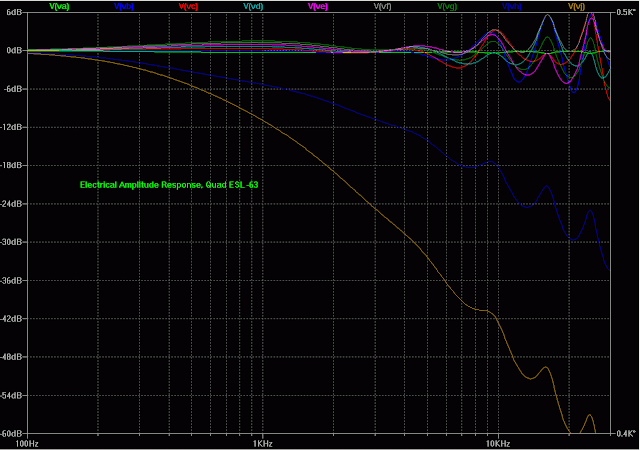Click the red V(vc) trace label
The width and height of the screenshot is (640, 450).
coord(189,6)
